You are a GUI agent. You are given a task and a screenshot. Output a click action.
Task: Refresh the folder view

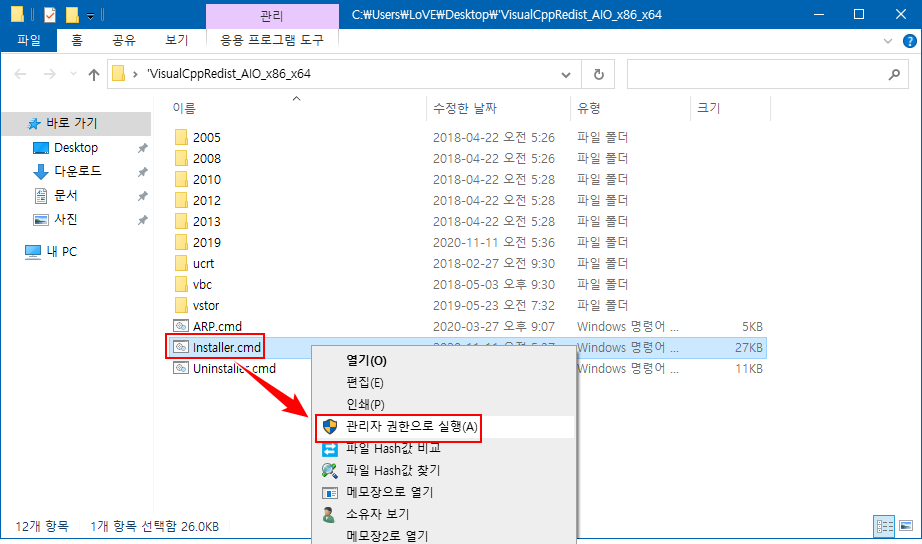pyautogui.click(x=599, y=75)
